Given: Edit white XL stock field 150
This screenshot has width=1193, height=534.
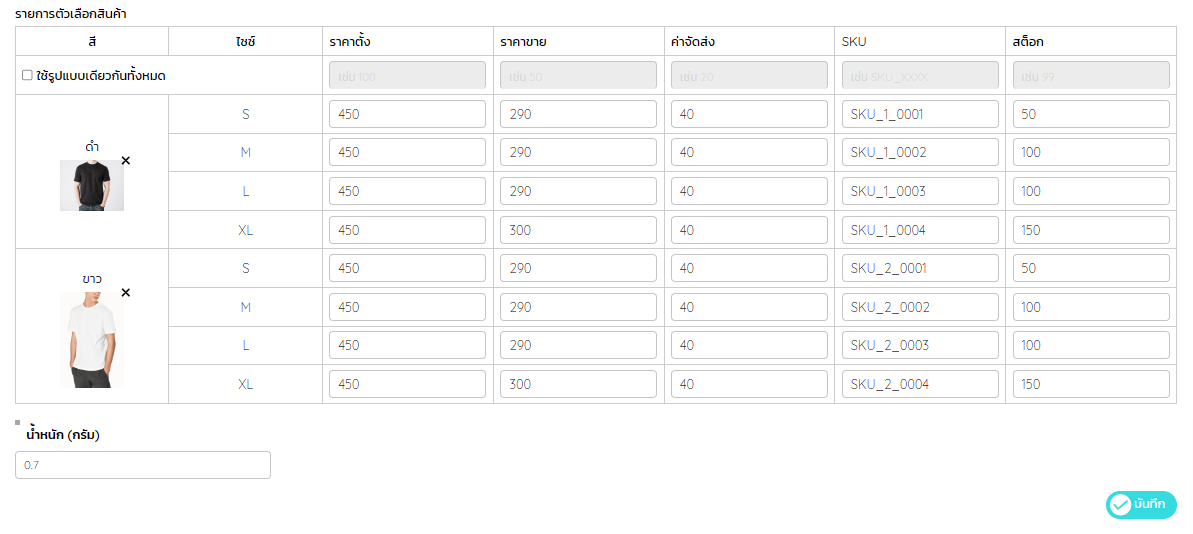Looking at the screenshot, I should point(1091,384).
